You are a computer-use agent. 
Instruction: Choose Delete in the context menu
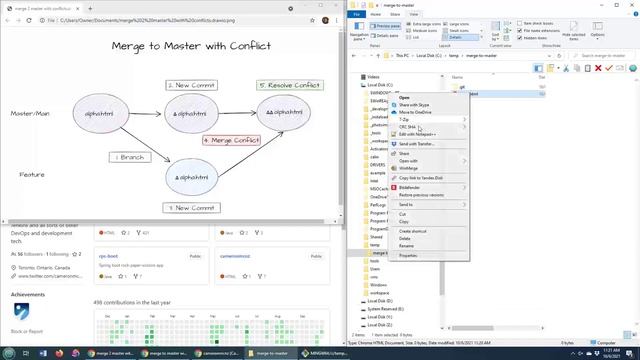point(404,238)
